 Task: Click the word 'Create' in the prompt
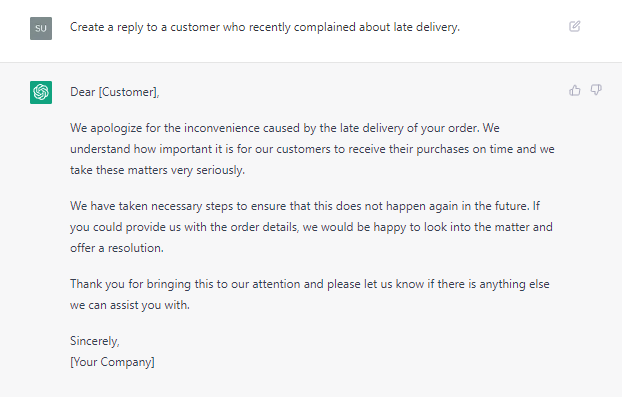(87, 27)
